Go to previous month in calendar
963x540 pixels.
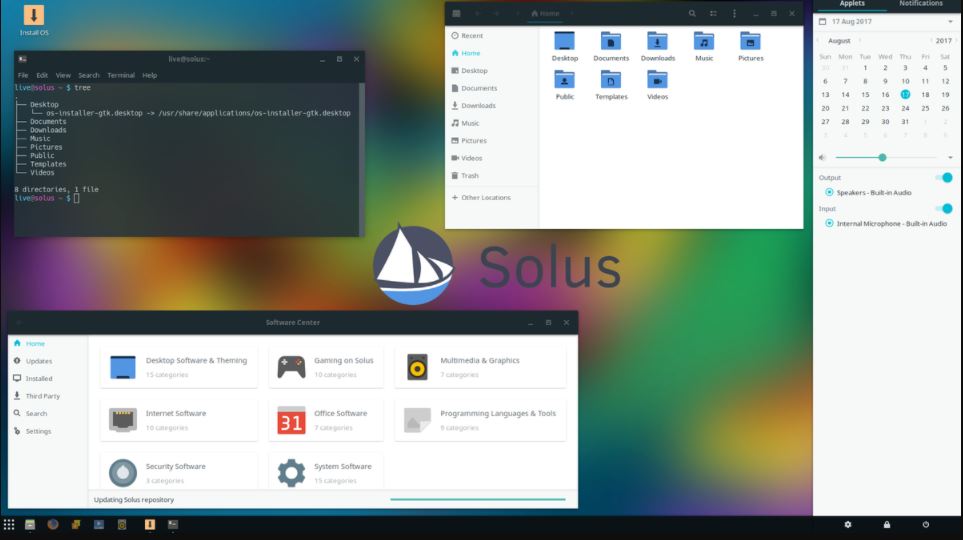coord(818,41)
